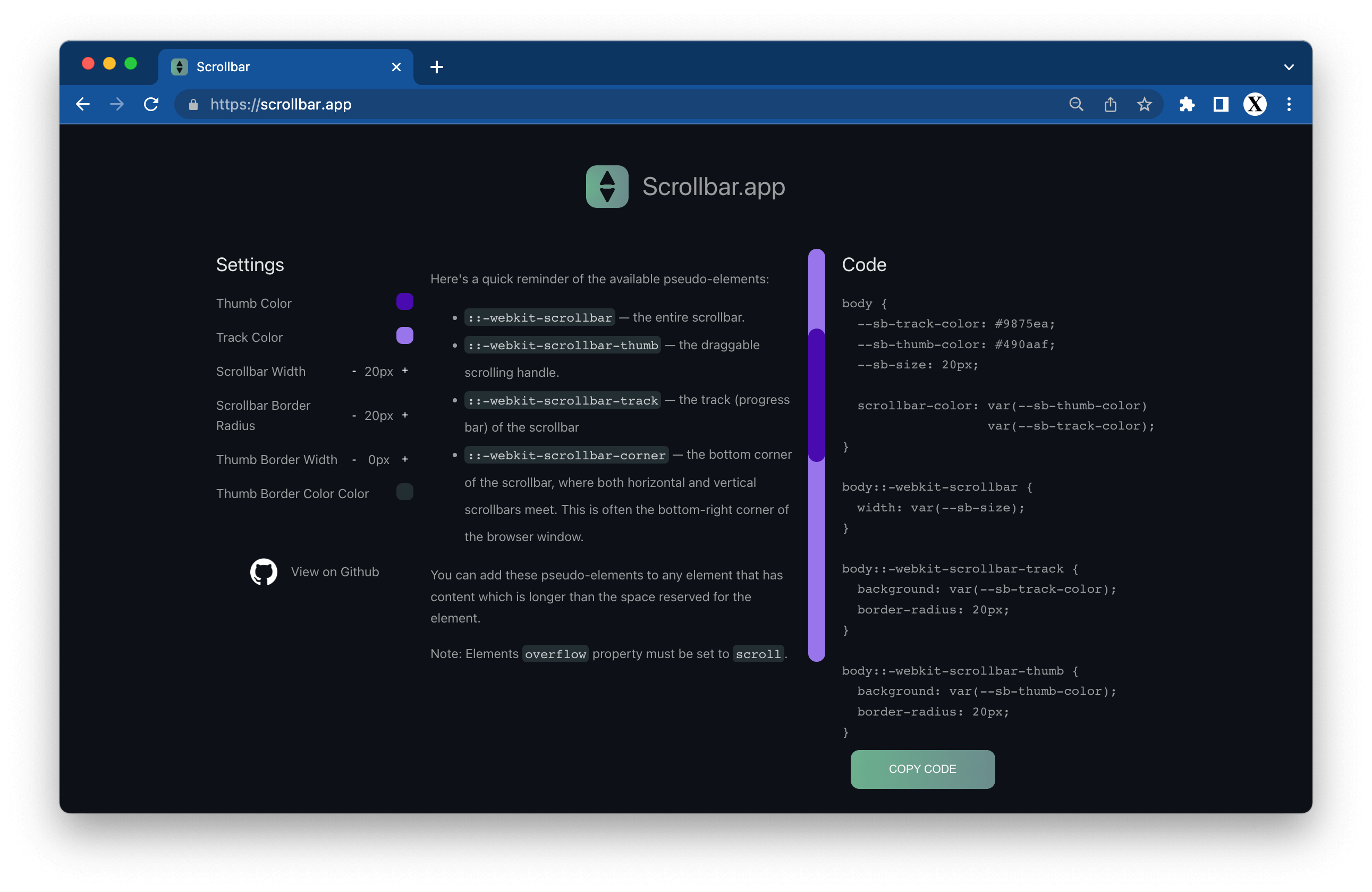Click the Settings heading

click(x=250, y=265)
